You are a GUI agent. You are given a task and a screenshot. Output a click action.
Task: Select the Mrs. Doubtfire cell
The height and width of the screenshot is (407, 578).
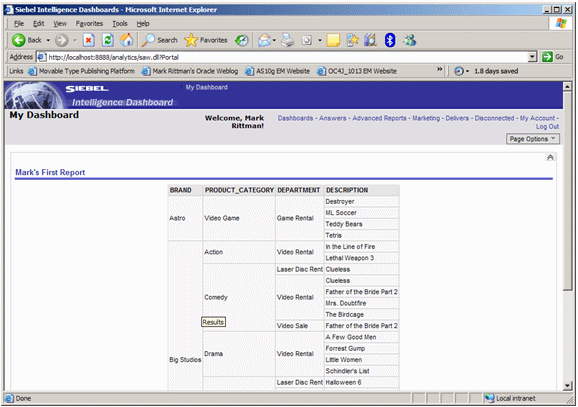click(361, 303)
